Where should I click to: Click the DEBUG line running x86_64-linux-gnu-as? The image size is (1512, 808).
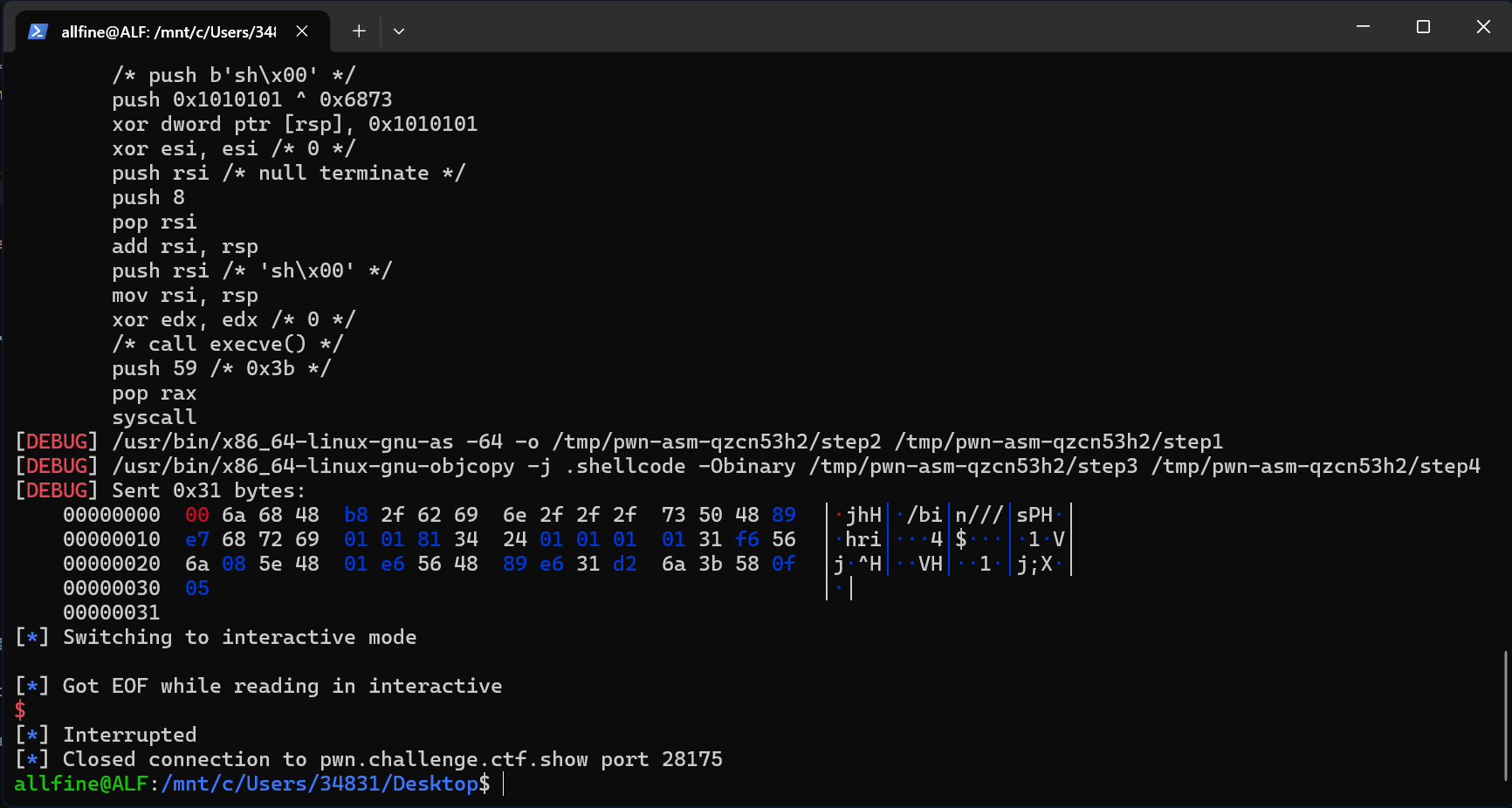pos(619,442)
